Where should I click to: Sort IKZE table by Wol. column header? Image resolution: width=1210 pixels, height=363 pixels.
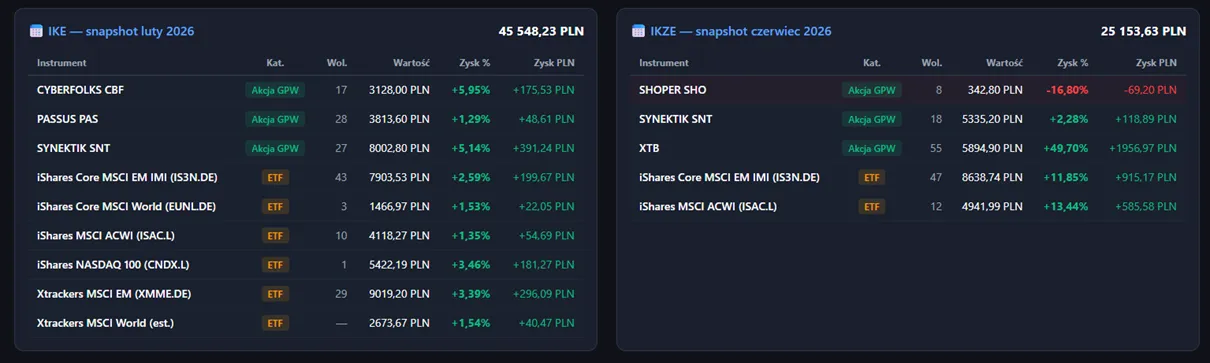932,63
